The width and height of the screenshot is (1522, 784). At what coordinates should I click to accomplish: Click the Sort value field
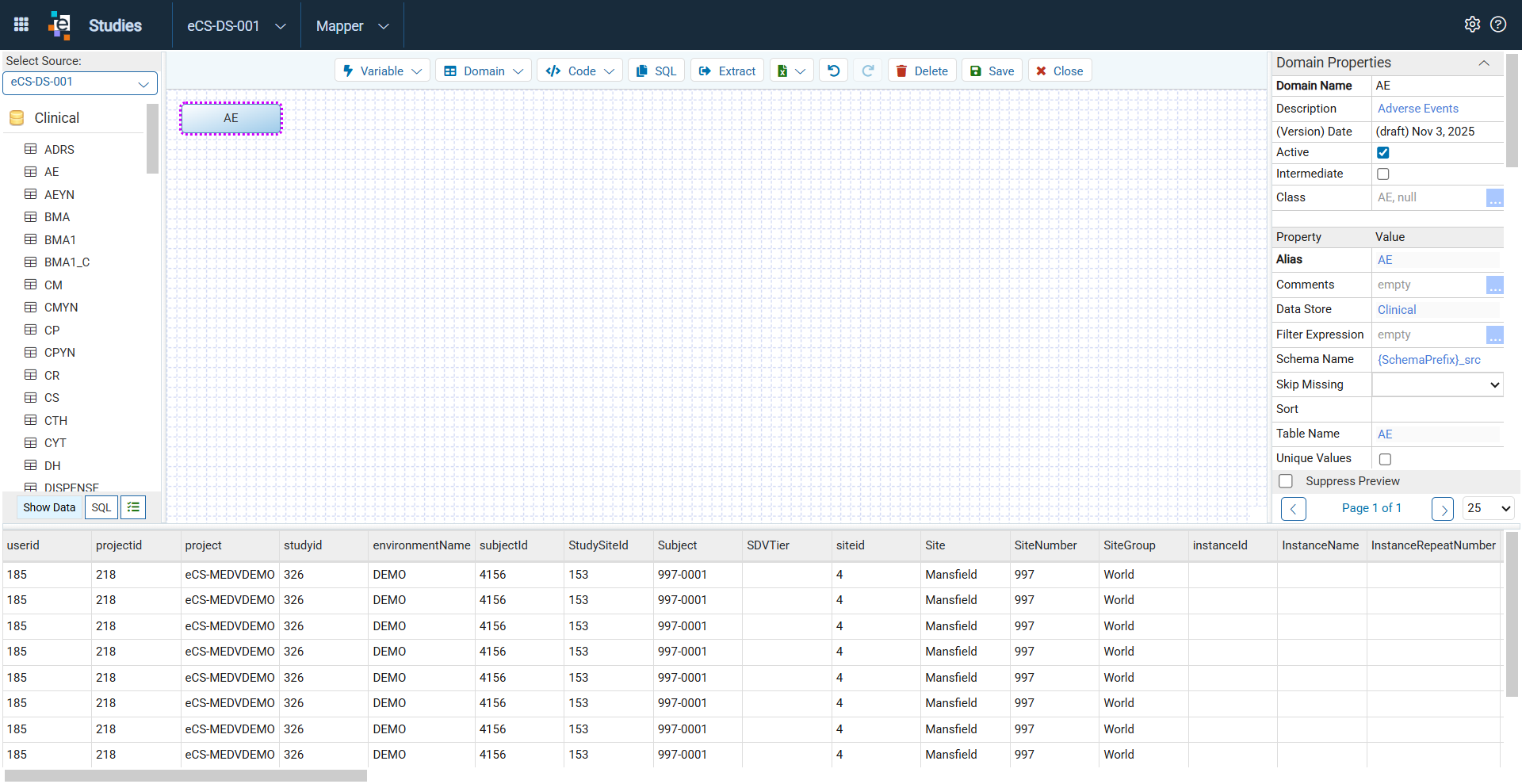[1437, 409]
